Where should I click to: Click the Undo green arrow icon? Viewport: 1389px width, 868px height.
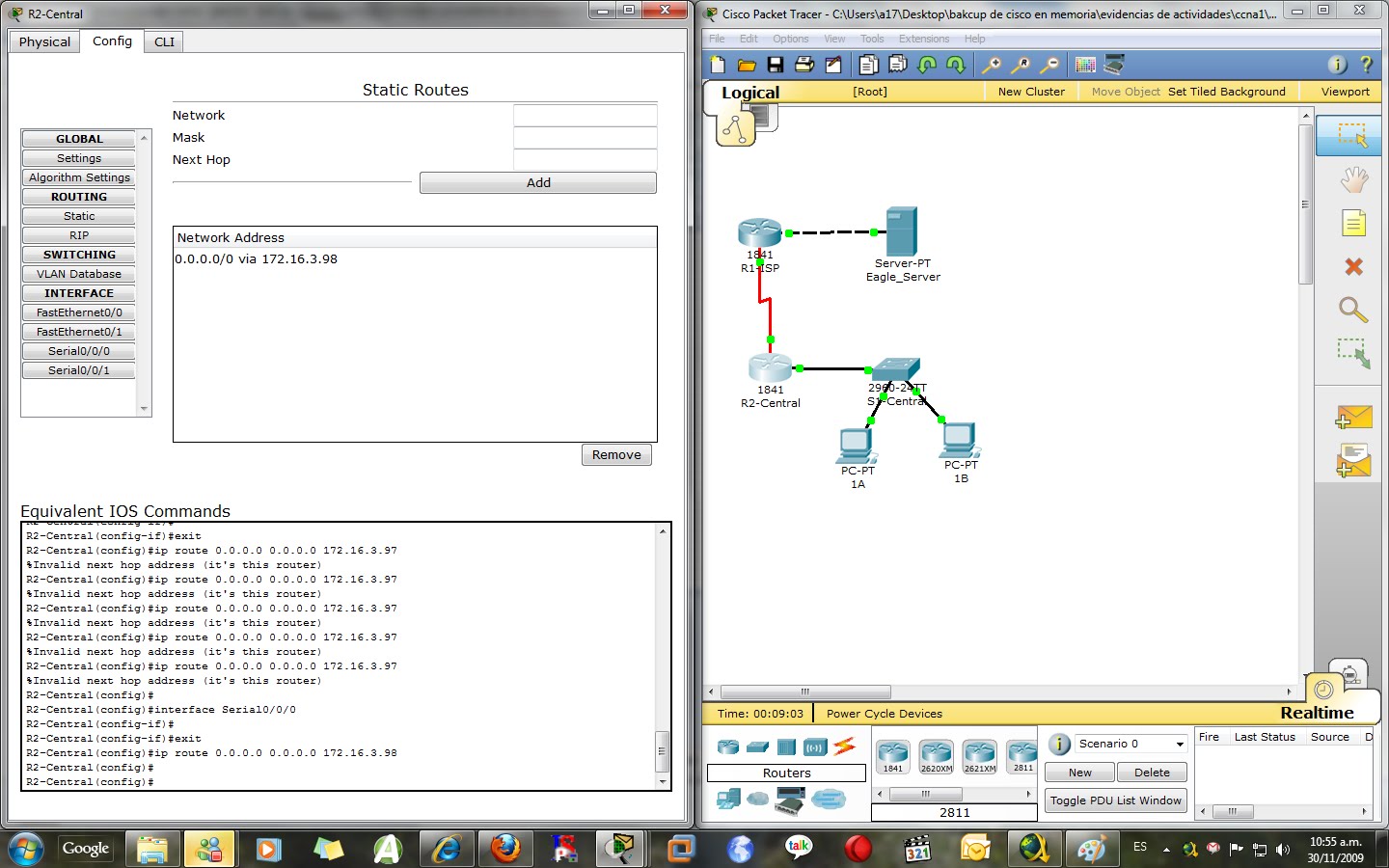click(927, 65)
